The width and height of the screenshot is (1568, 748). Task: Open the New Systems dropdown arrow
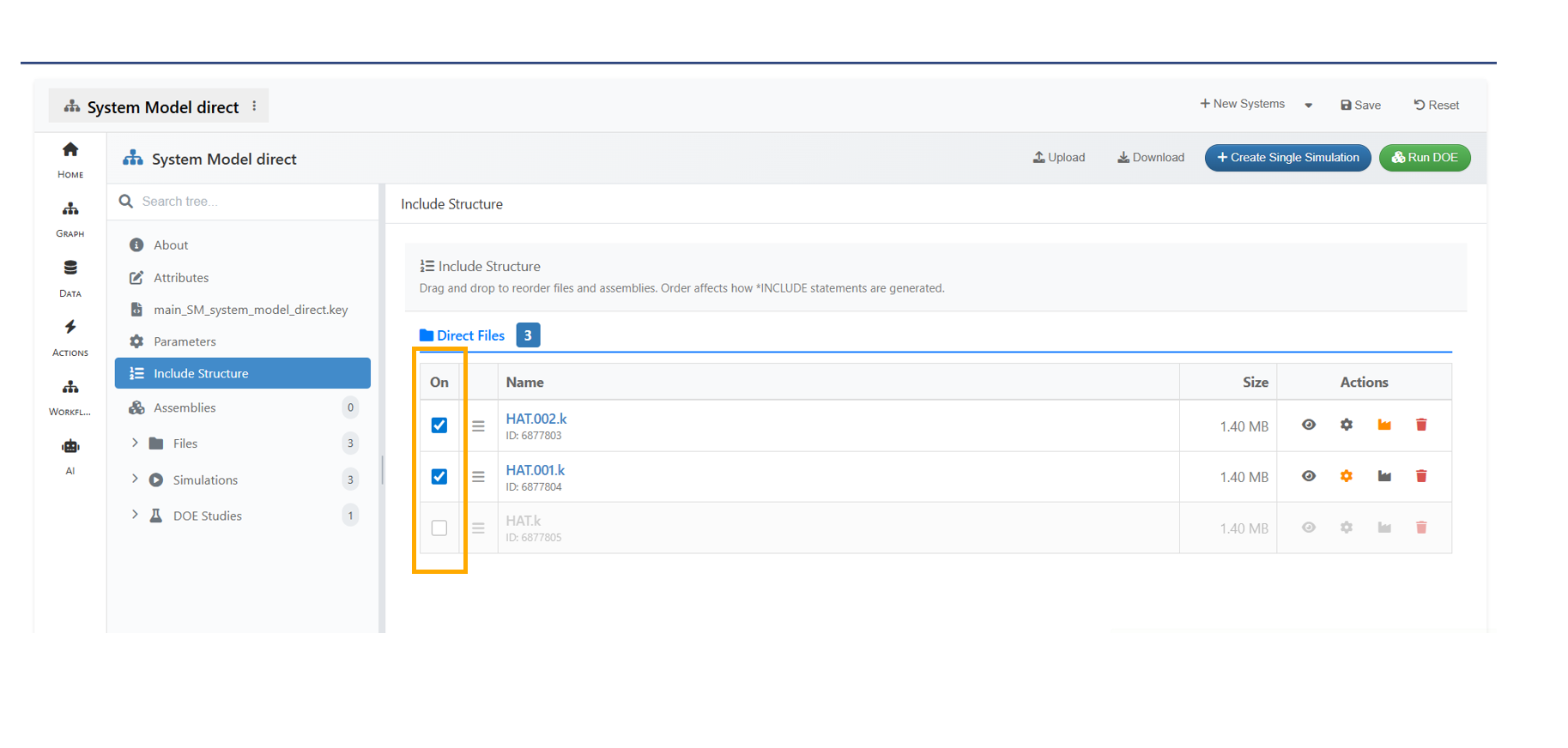coord(1308,106)
